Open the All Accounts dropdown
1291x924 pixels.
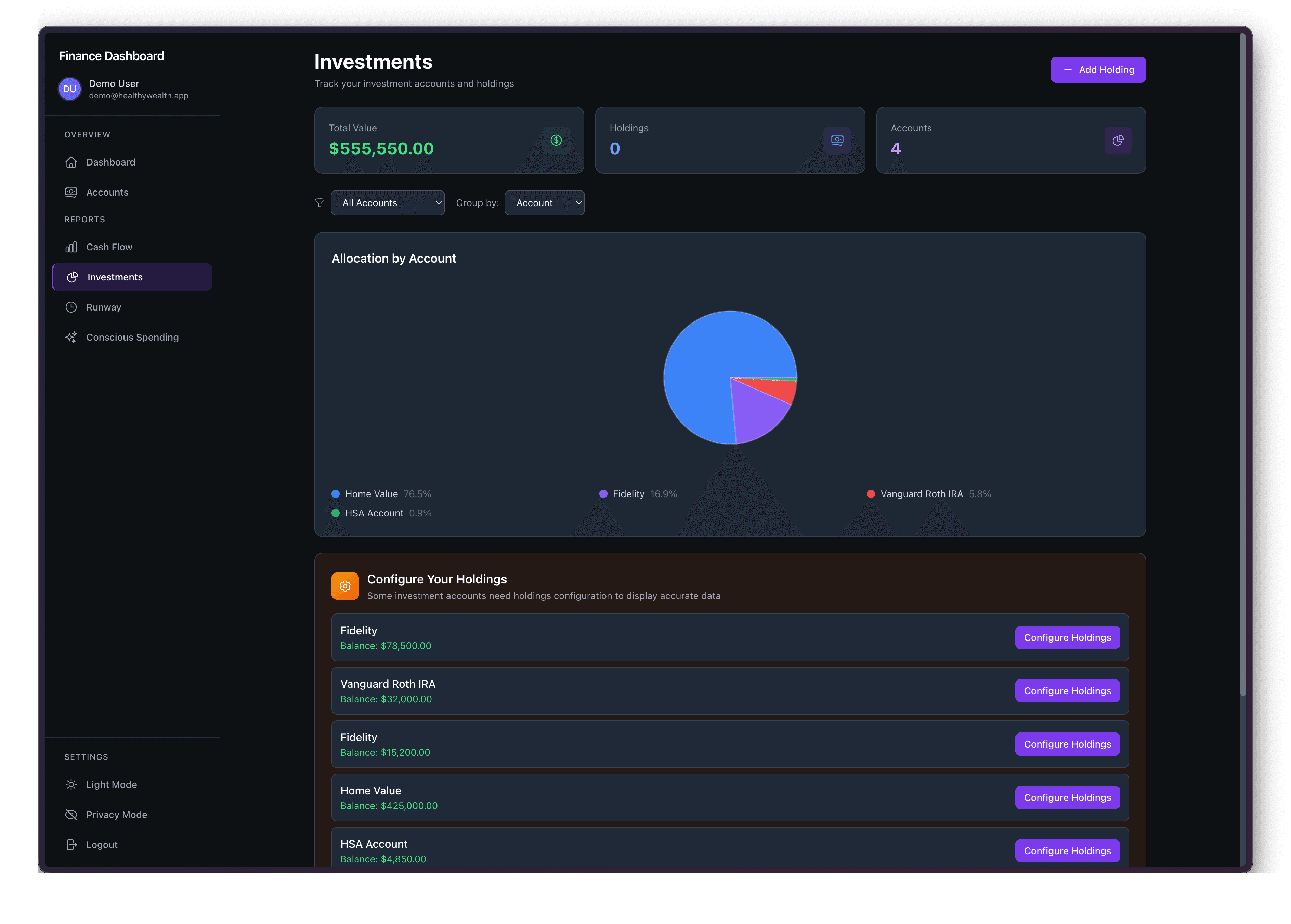click(388, 202)
